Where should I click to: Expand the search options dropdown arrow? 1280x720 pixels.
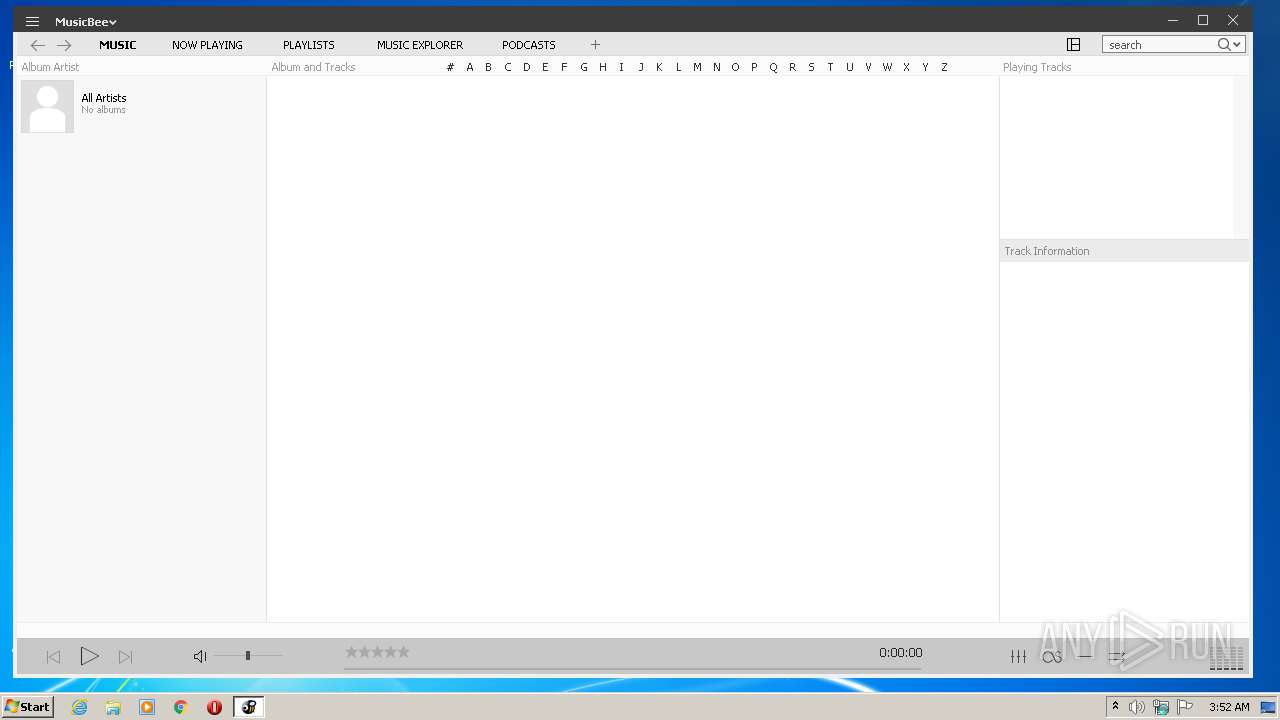click(1238, 45)
